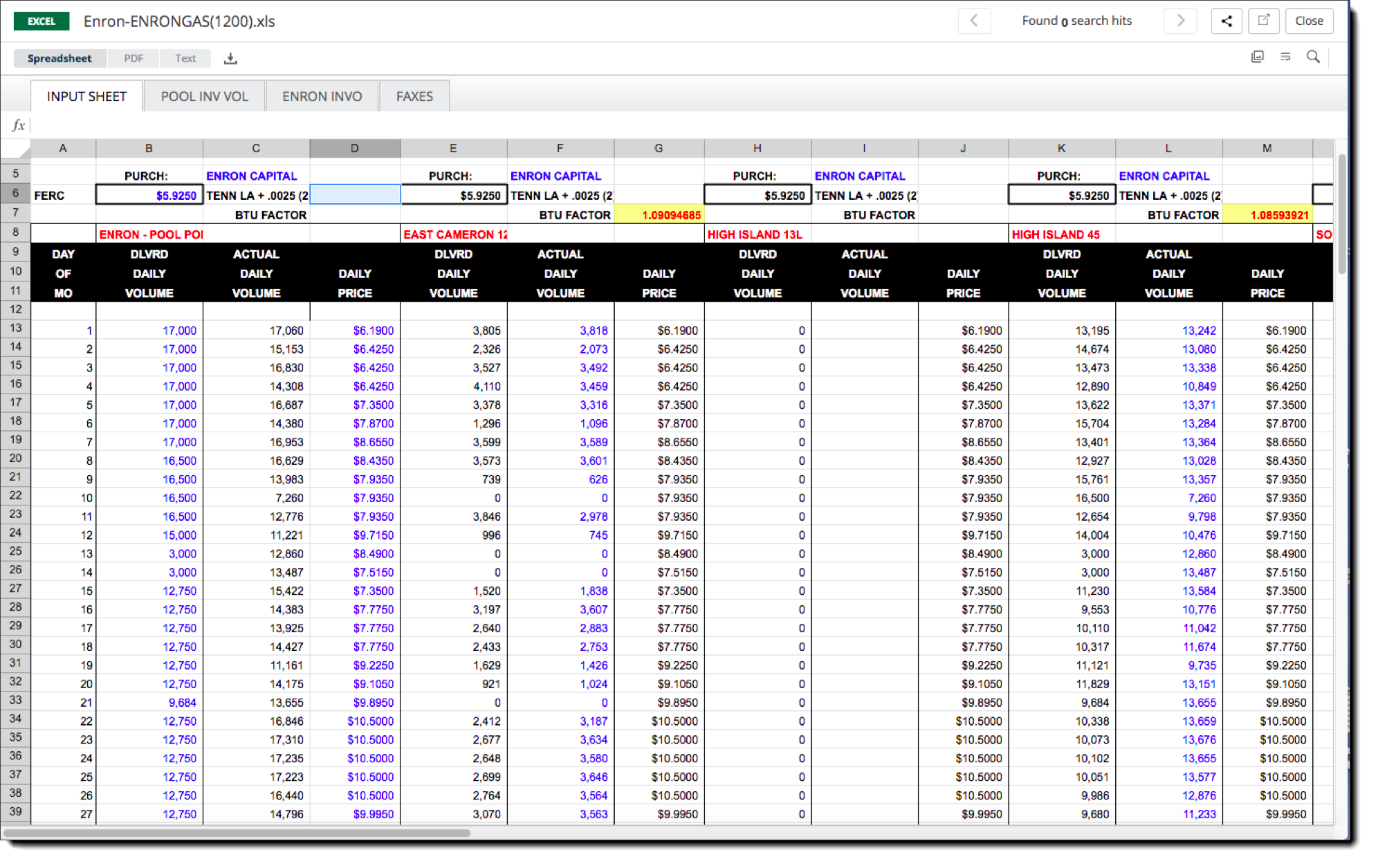Click the fx formula icon

point(19,125)
